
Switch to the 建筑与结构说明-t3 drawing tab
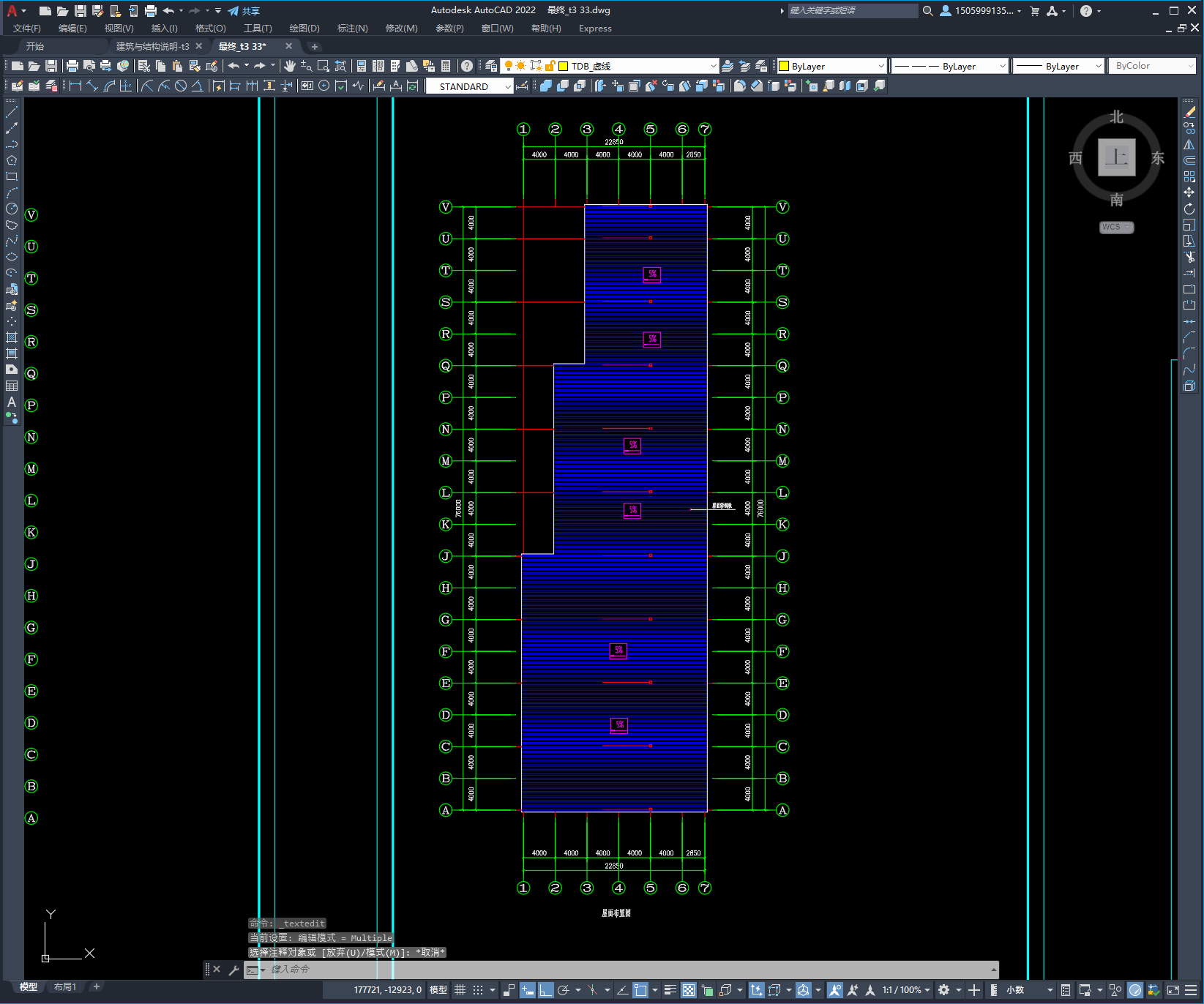tap(152, 46)
